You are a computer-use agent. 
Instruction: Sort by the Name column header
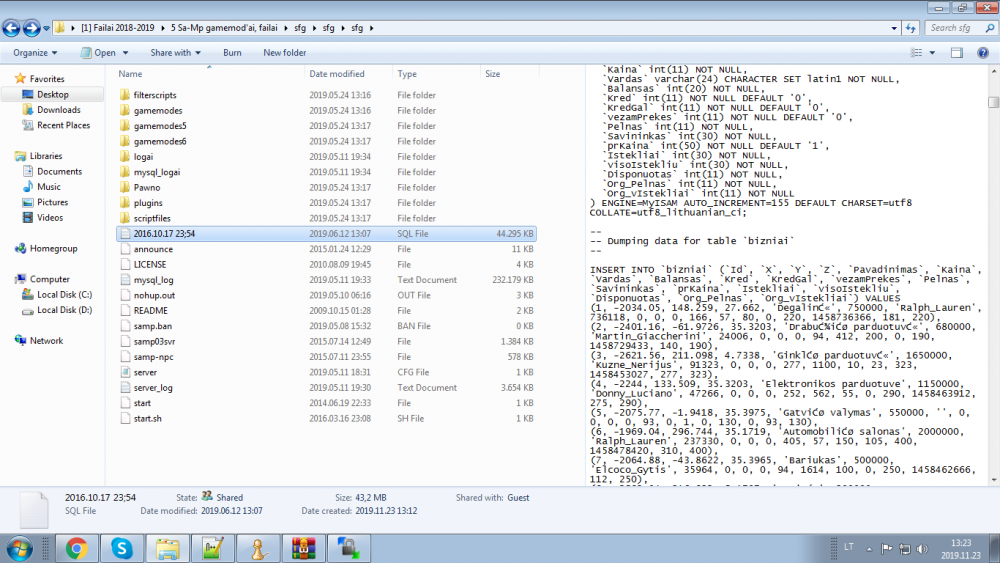click(x=130, y=74)
